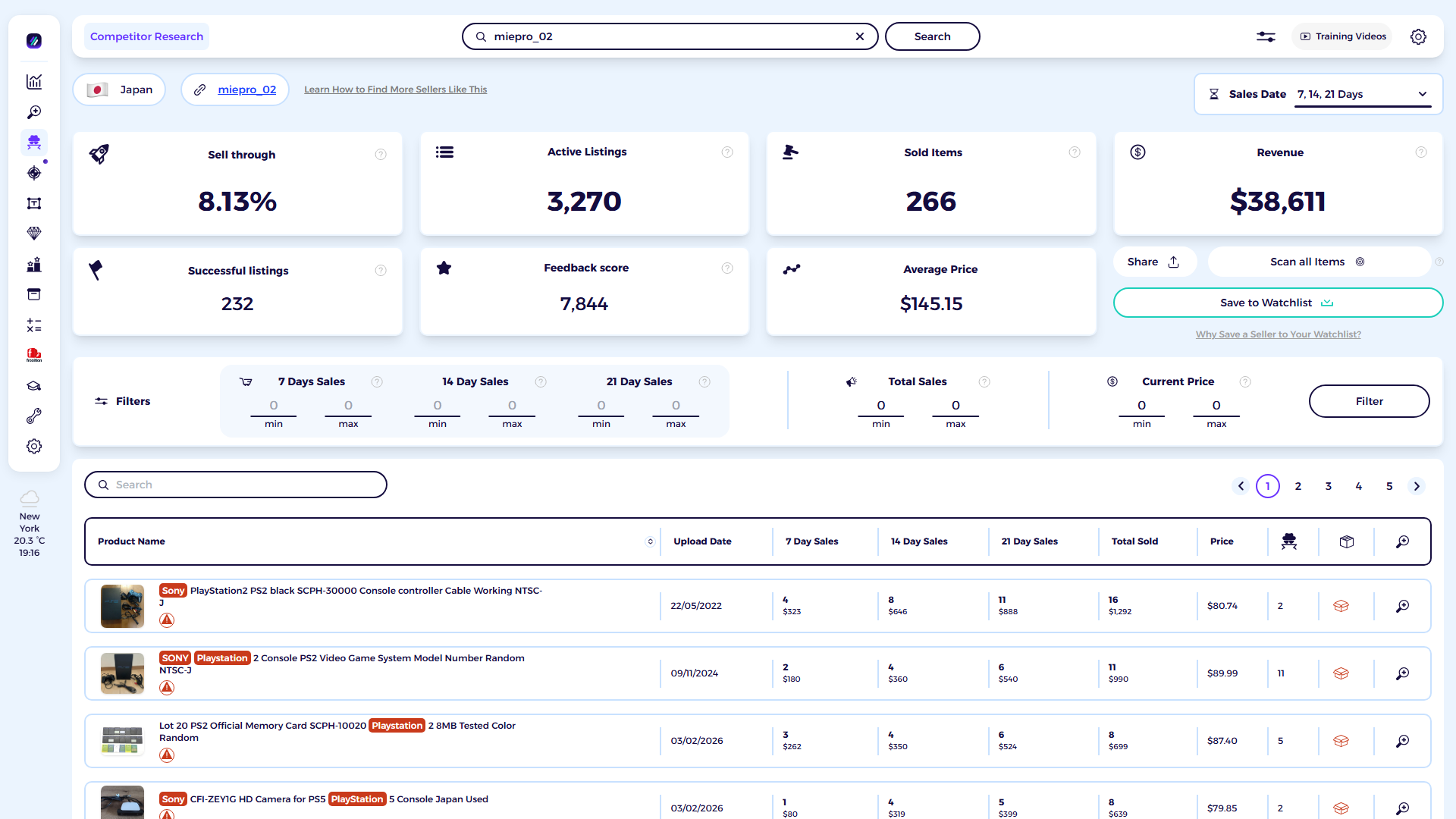Set Current Price max value
The height and width of the screenshot is (819, 1456).
point(1216,406)
